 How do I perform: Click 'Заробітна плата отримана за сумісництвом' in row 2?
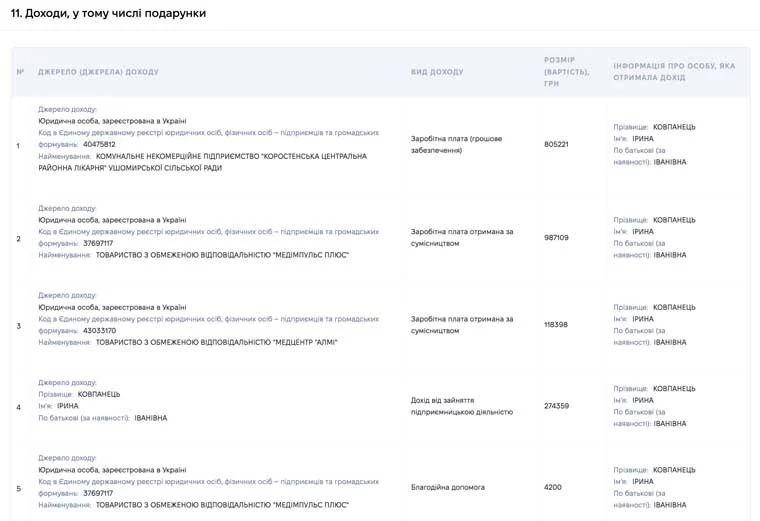(462, 237)
